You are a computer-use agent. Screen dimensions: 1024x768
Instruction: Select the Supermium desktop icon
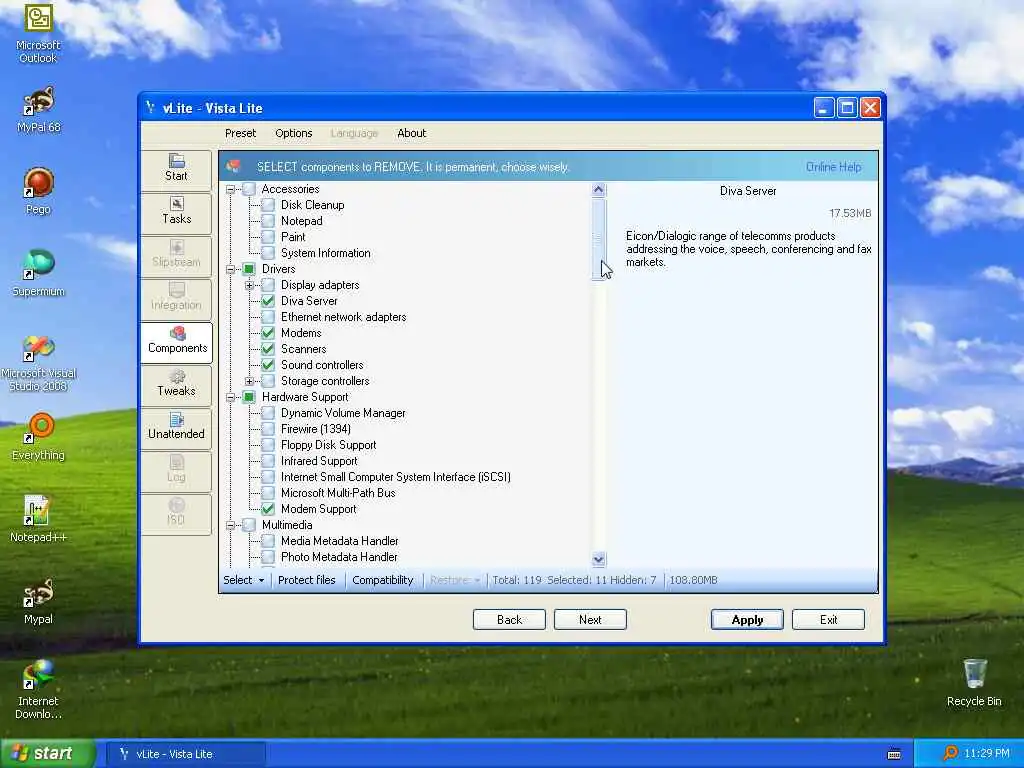[x=38, y=274]
